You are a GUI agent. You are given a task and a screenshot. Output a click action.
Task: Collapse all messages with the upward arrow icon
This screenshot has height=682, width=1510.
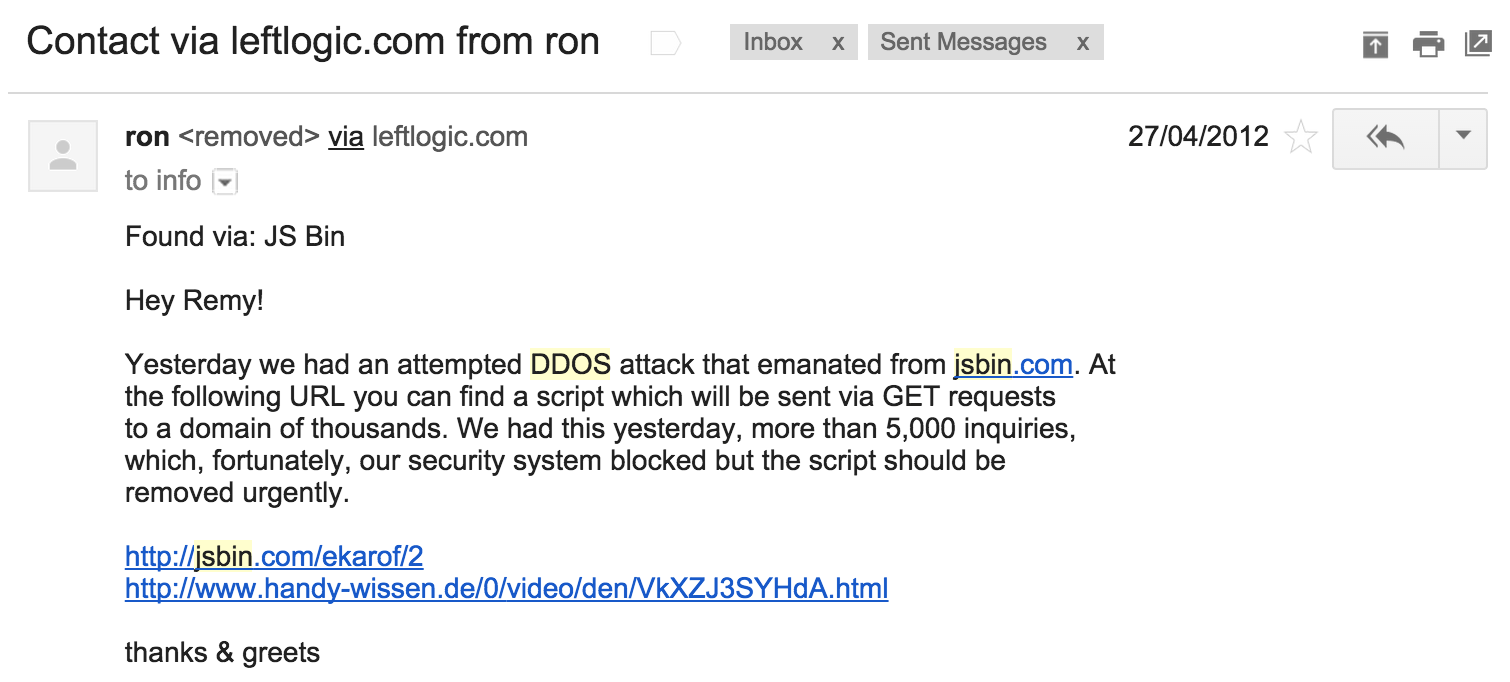[1376, 44]
